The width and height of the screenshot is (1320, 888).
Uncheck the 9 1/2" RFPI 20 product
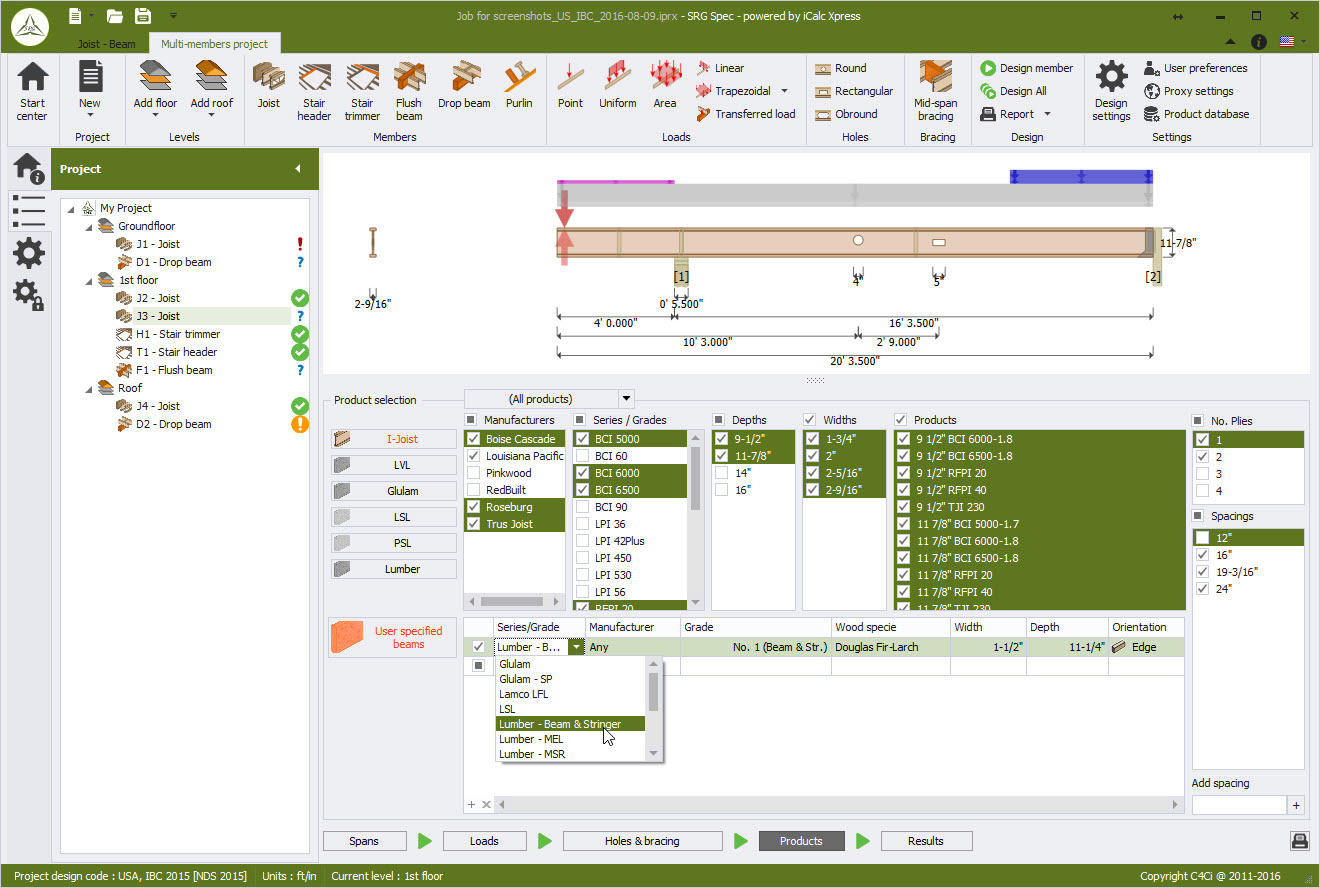[x=904, y=473]
